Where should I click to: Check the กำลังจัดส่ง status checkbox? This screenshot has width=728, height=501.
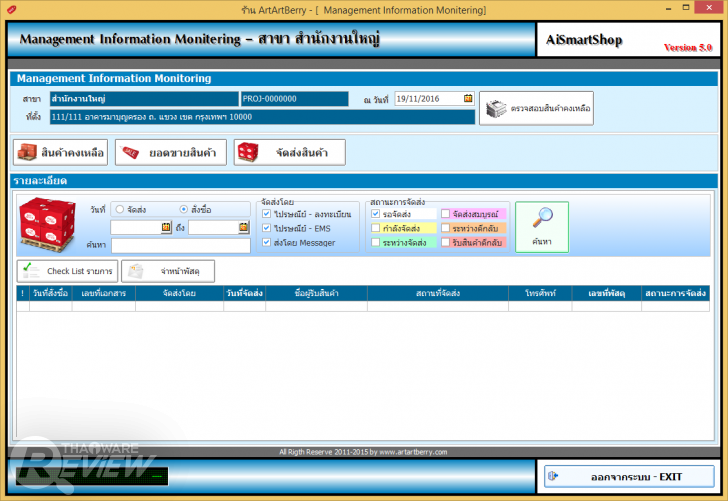point(376,228)
